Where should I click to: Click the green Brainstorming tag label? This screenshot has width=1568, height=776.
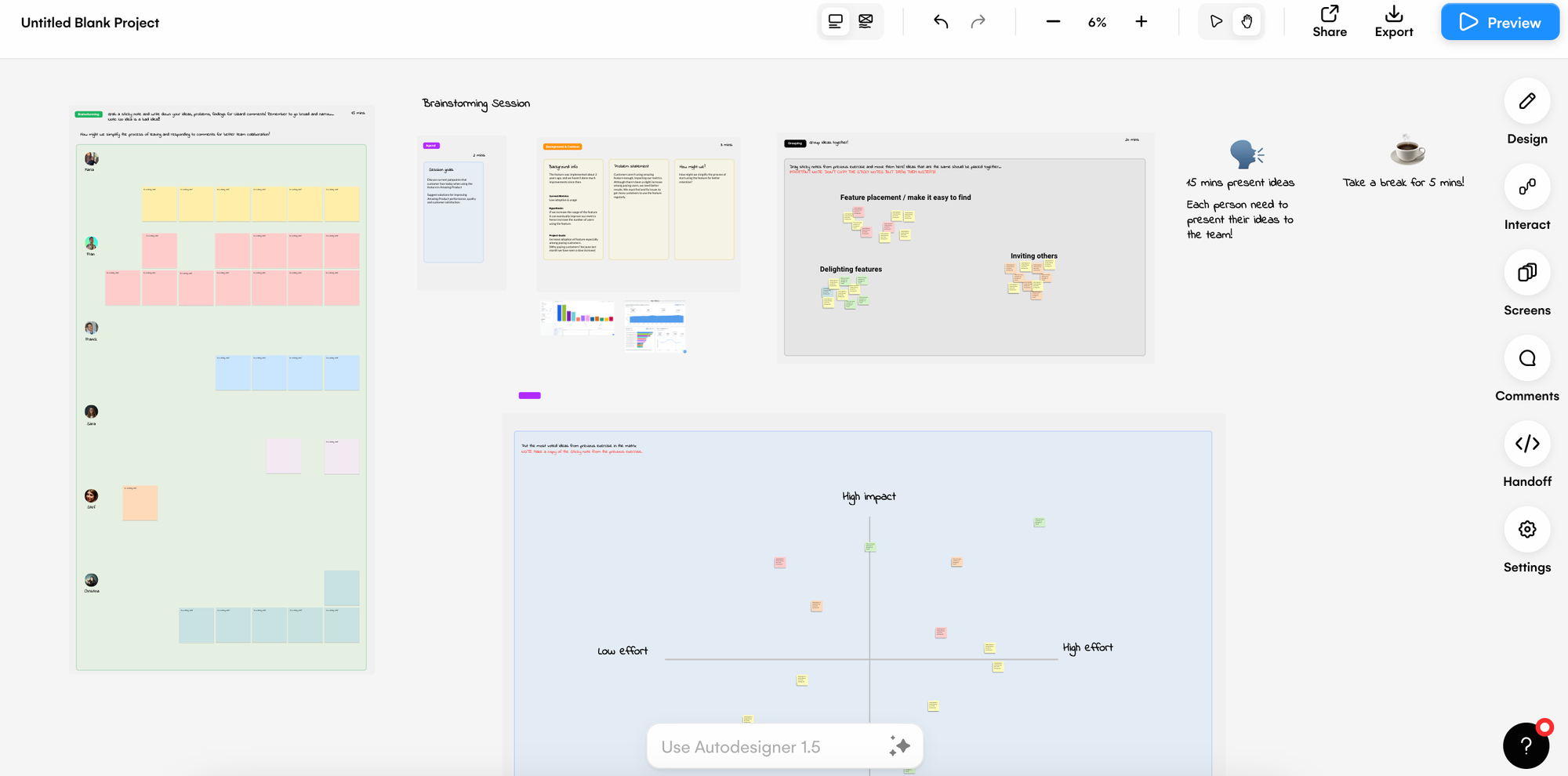point(89,114)
